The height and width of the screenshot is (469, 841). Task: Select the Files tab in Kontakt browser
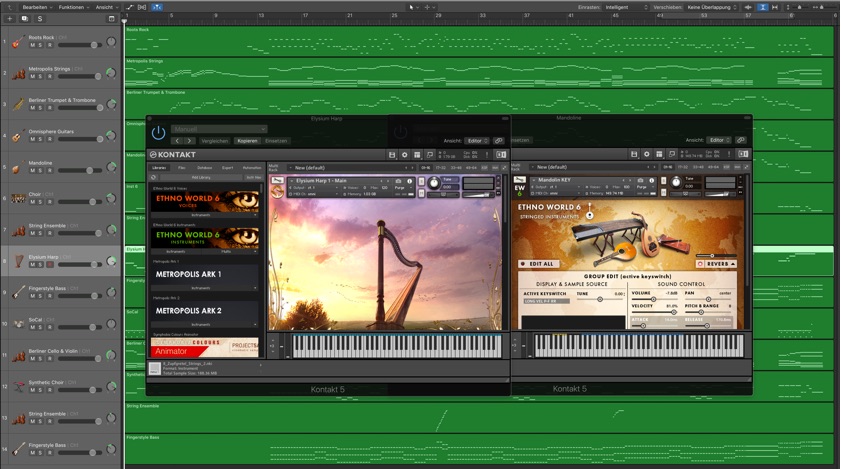(182, 168)
